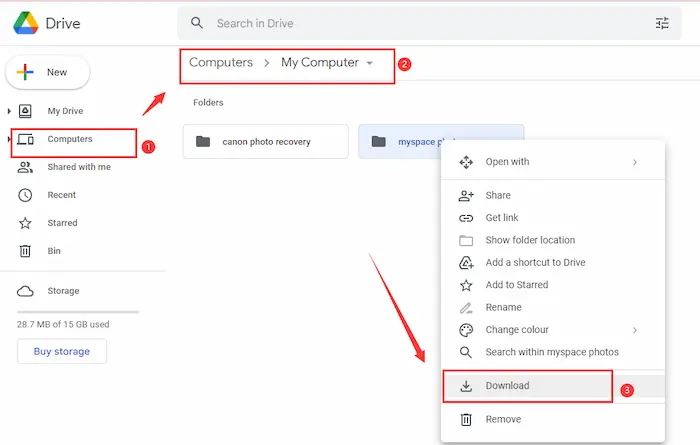Click the Get link chain icon

click(x=466, y=218)
